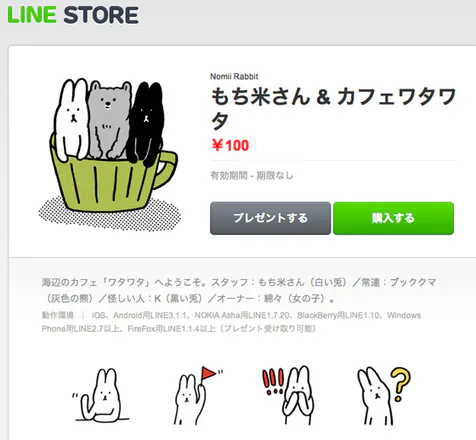
Task: Click the teacup sticker main image
Action: click(110, 154)
